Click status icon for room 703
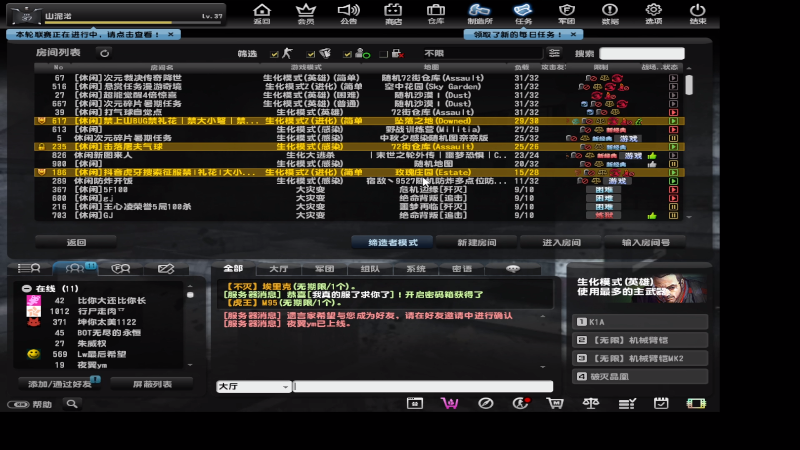Screen dimensions: 800x450 (673, 215)
